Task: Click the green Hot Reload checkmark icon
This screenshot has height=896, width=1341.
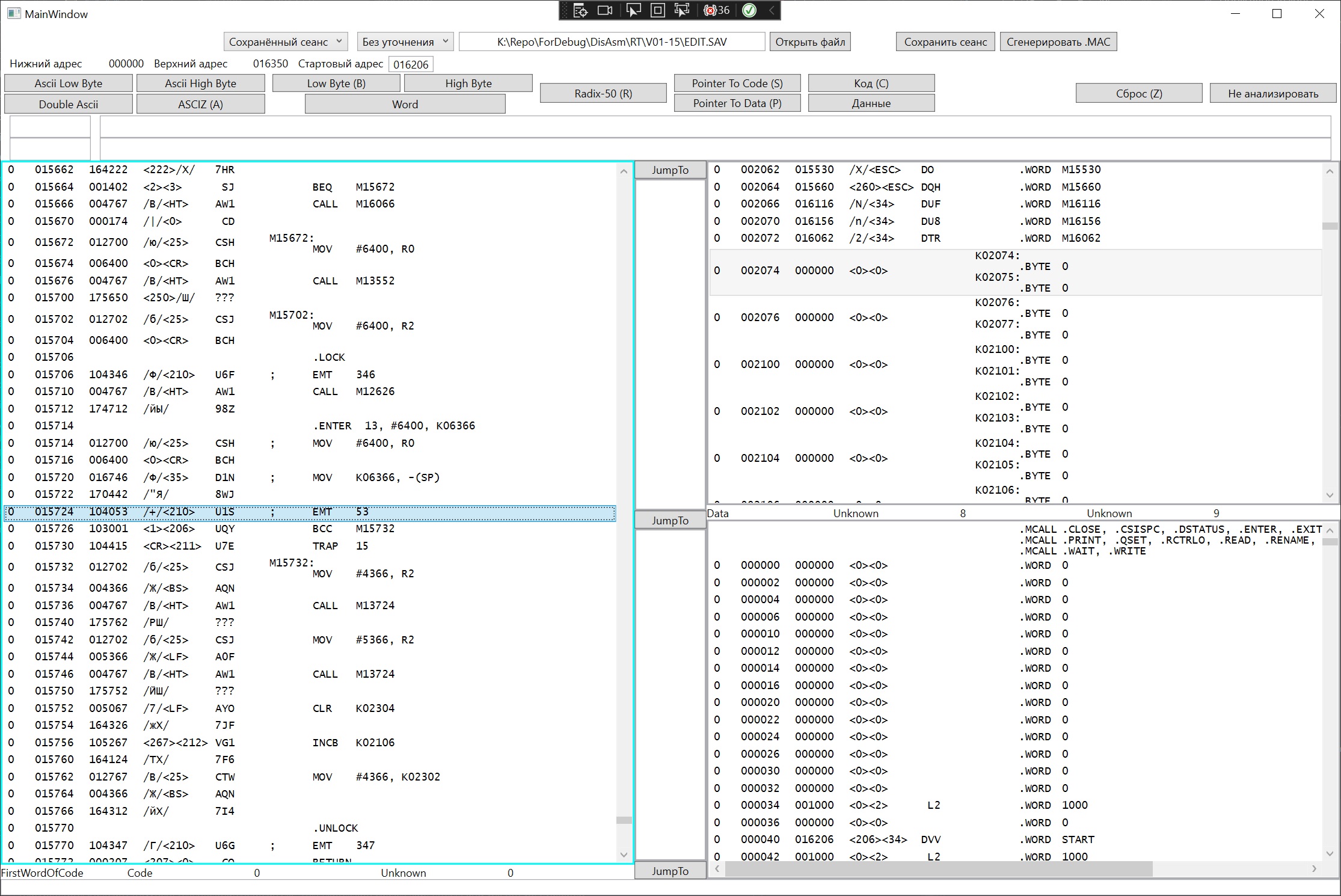Action: click(749, 10)
